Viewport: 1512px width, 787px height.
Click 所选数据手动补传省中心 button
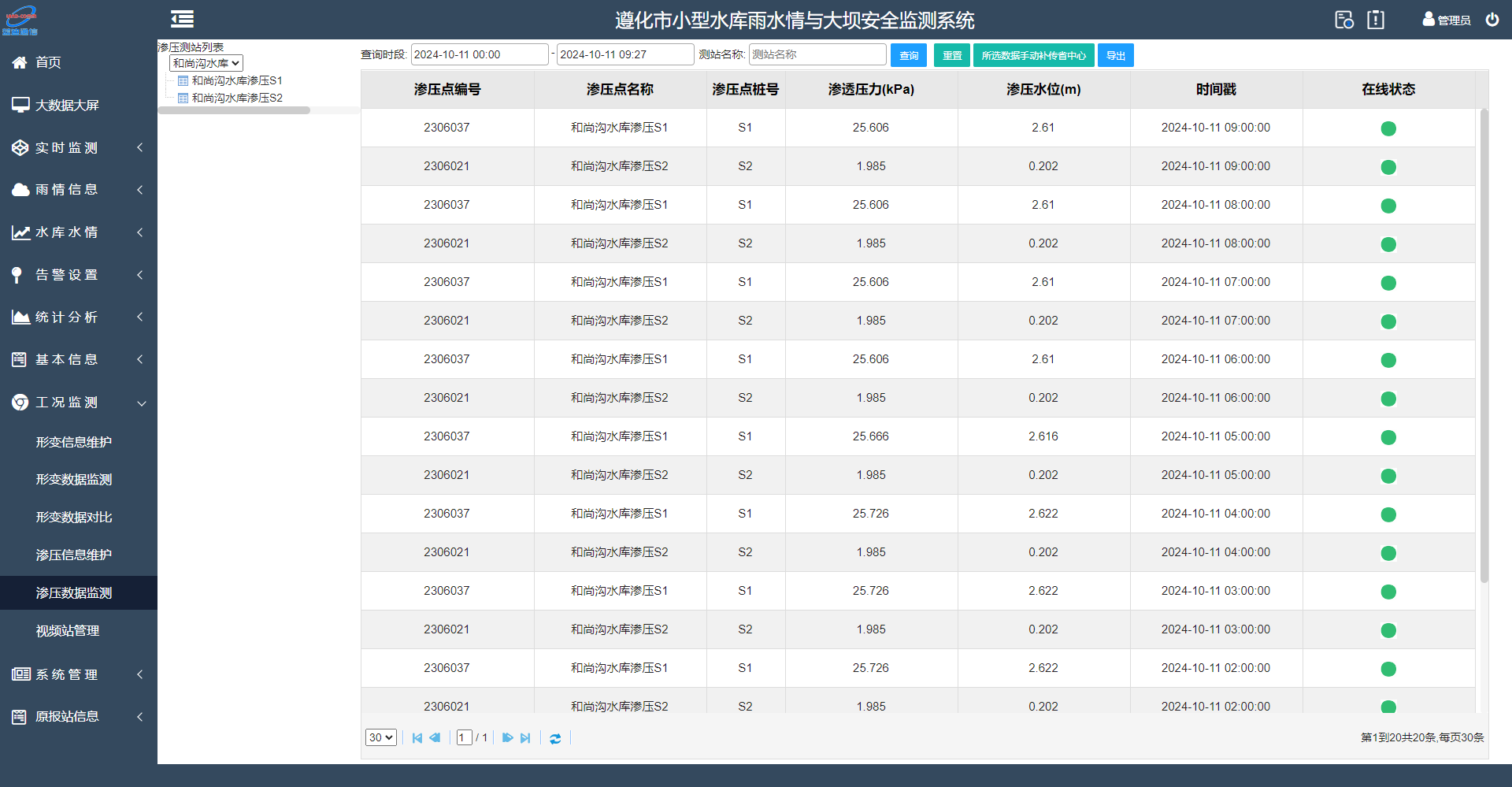(x=1033, y=55)
